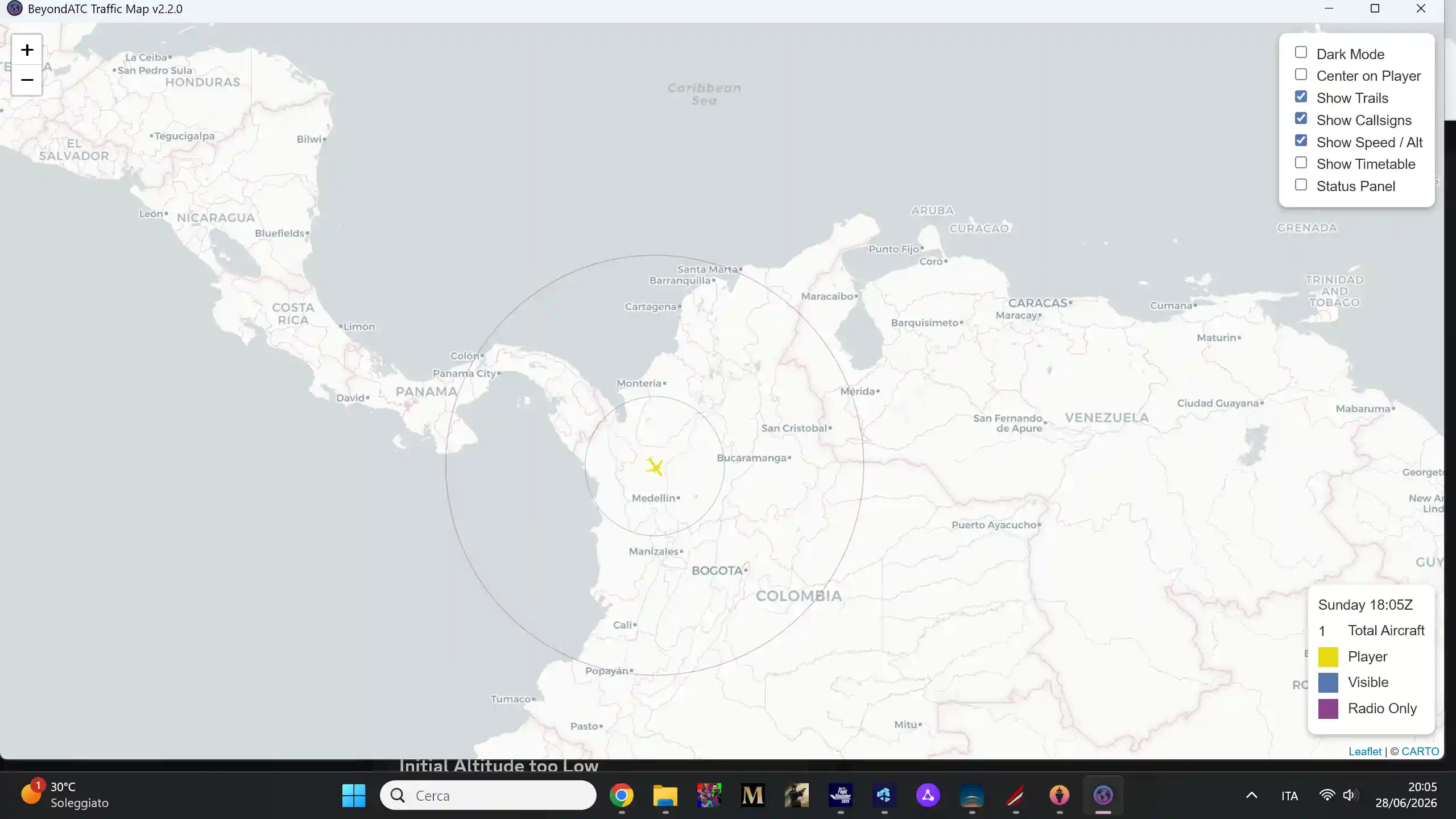
Task: Open the CARTO attribution link
Action: click(1420, 751)
